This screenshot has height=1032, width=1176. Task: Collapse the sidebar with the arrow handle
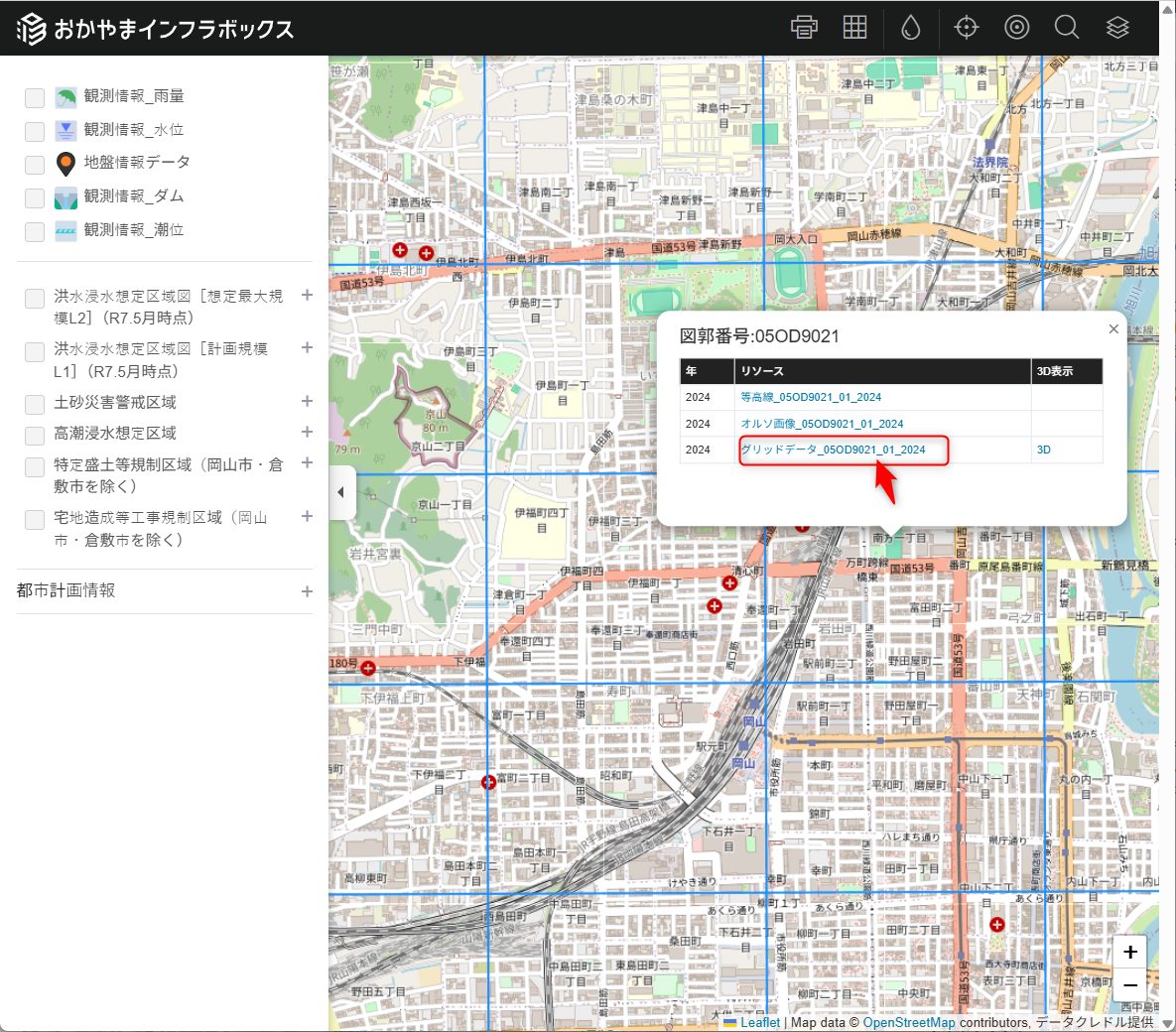click(341, 491)
